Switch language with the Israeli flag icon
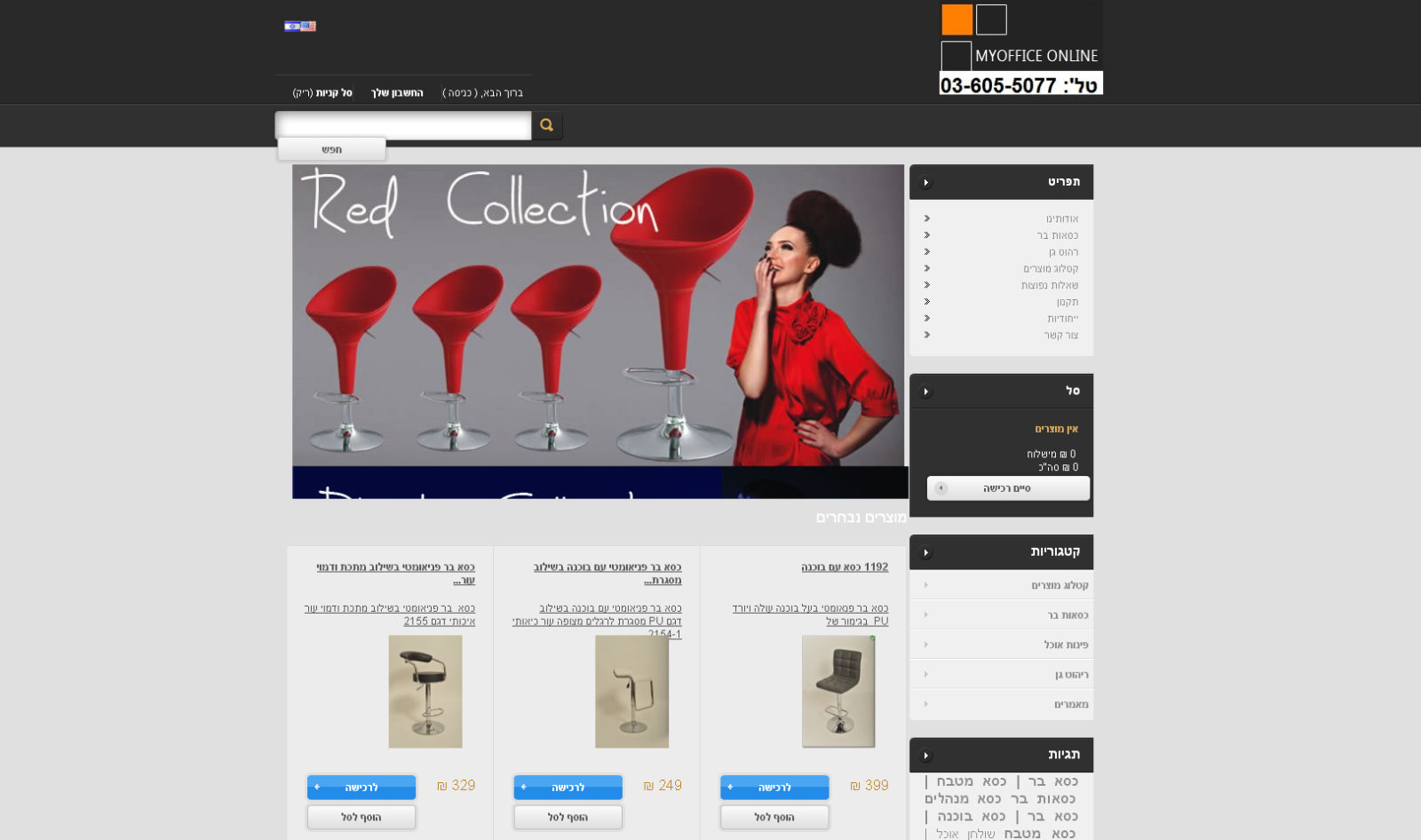Image resolution: width=1421 pixels, height=840 pixels. 291,27
